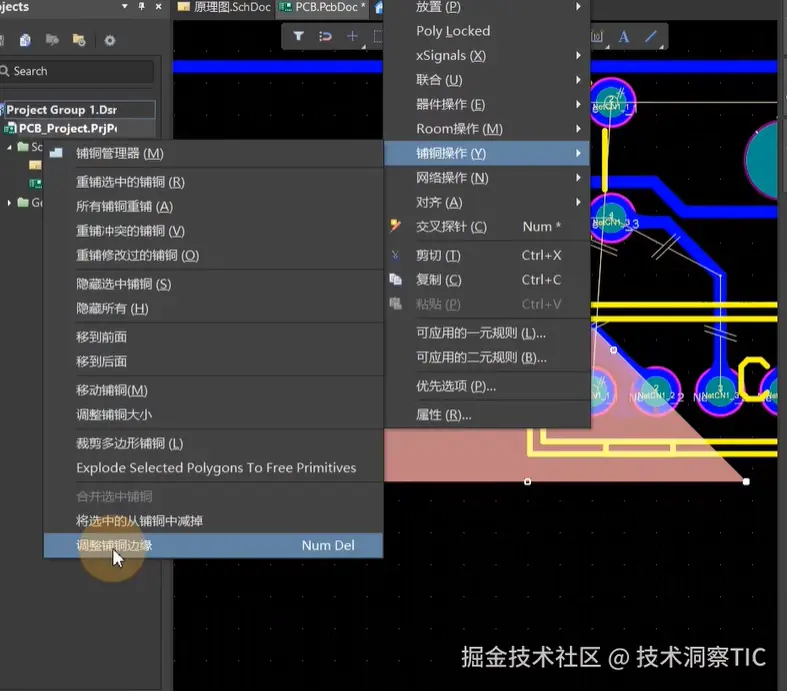Expand 放置 (P) submenu

[x=487, y=7]
